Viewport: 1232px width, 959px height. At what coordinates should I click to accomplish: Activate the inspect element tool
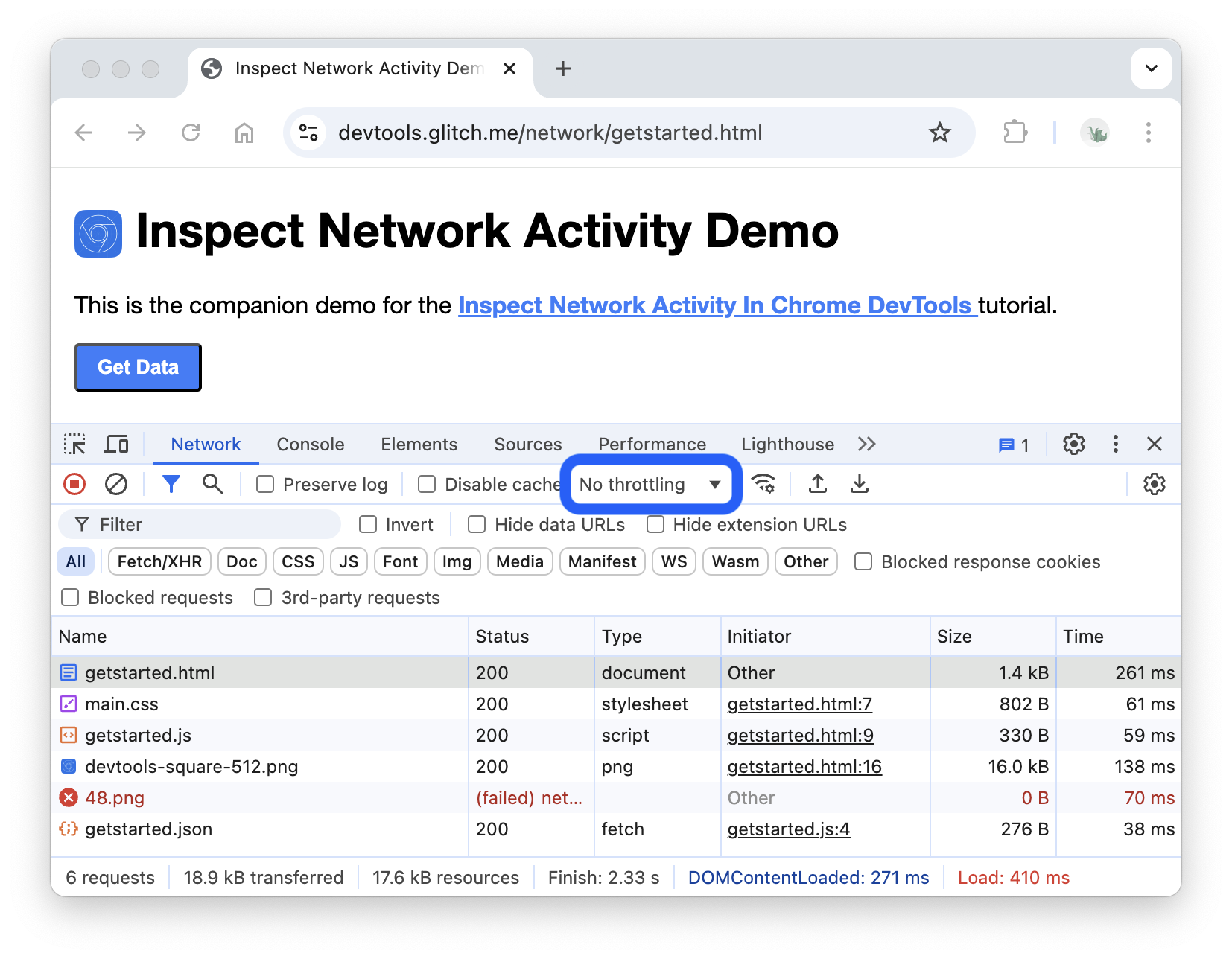click(x=74, y=444)
